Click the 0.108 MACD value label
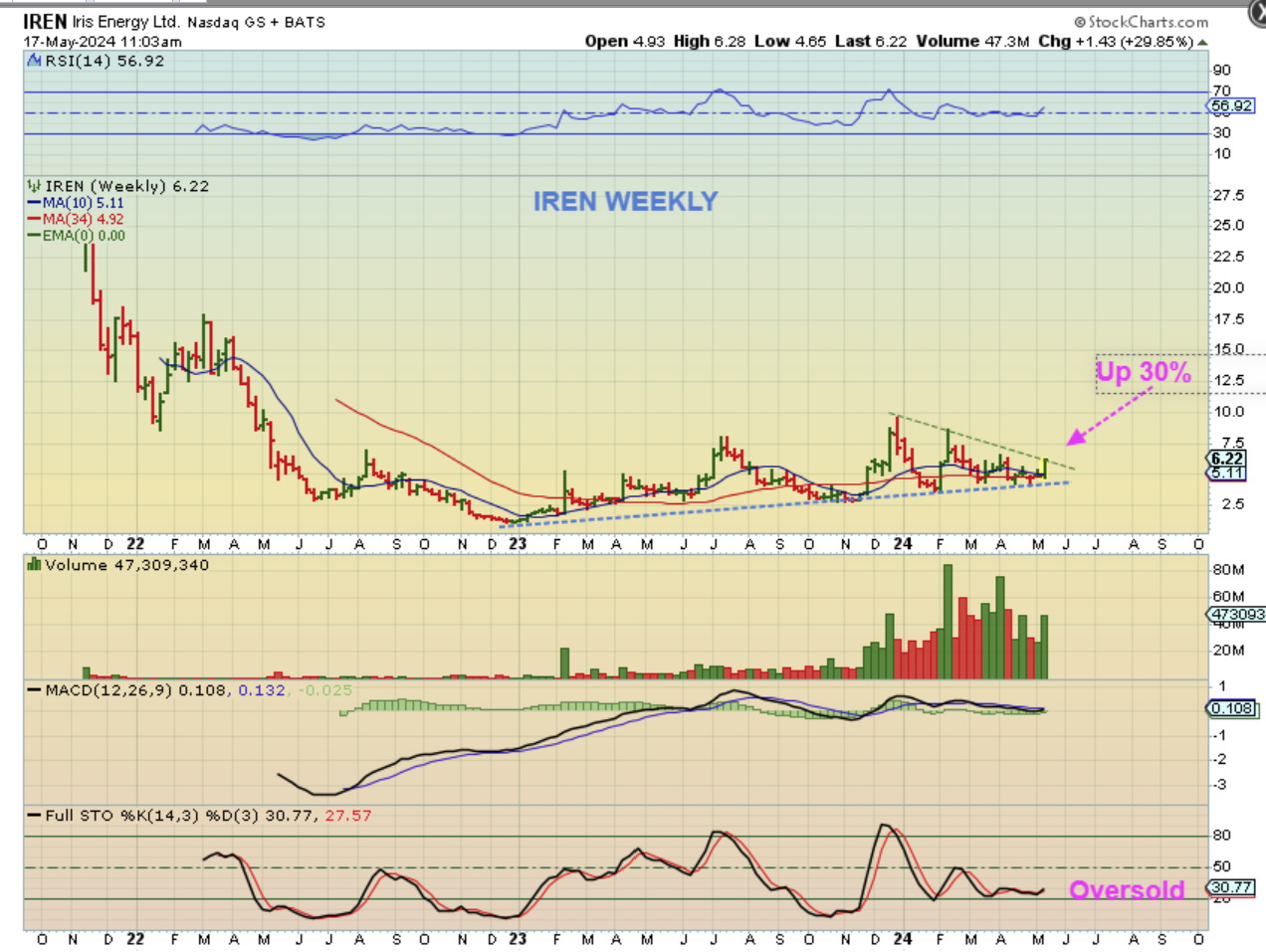Screen dimensions: 1266x952 [x=1232, y=708]
